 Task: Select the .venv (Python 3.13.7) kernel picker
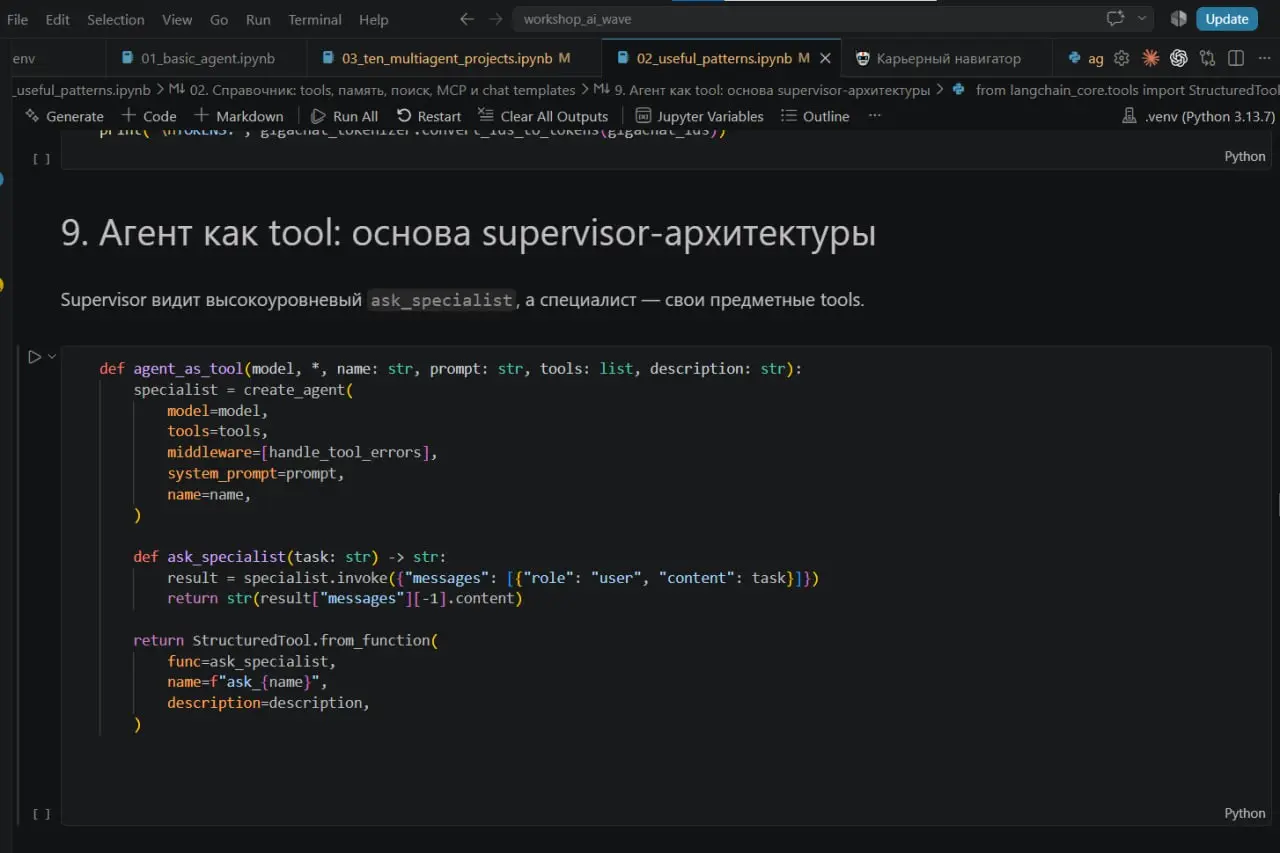(1199, 116)
